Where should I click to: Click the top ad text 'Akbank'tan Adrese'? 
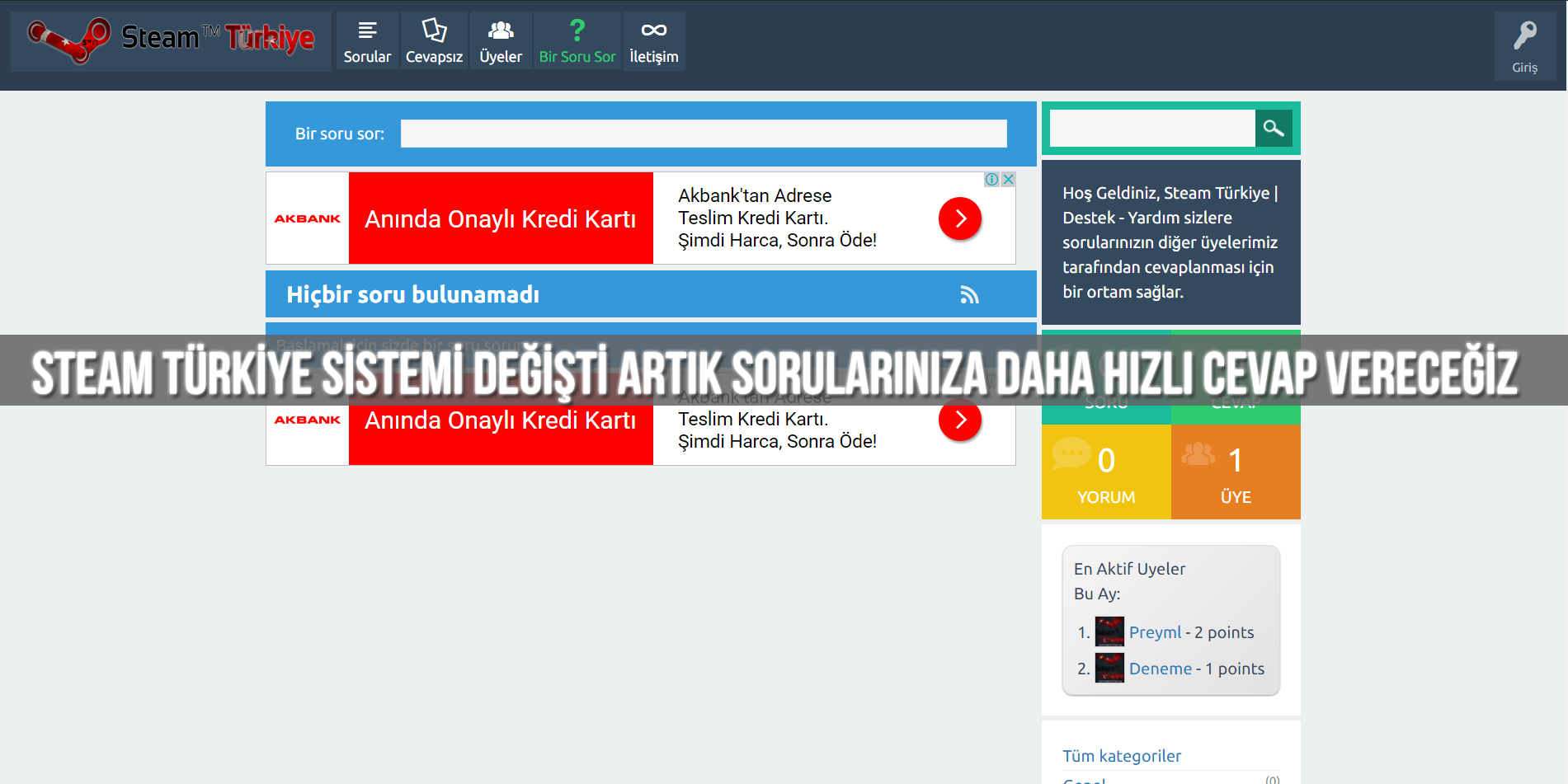pos(755,195)
